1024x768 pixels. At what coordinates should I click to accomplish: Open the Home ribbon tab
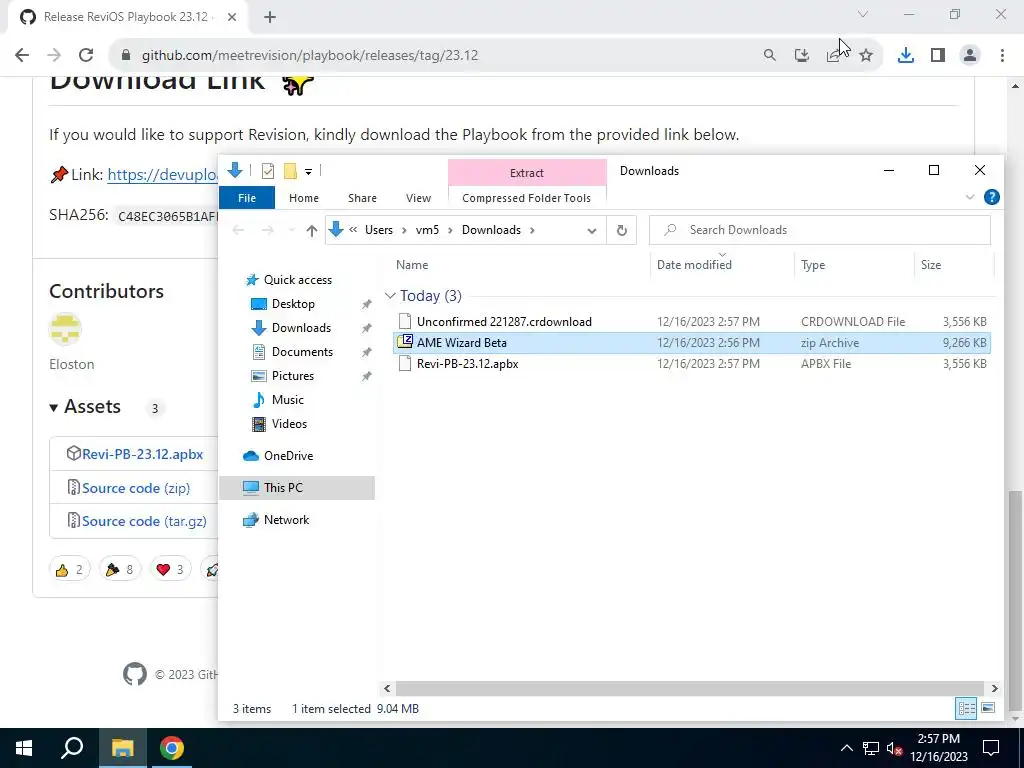tap(304, 198)
